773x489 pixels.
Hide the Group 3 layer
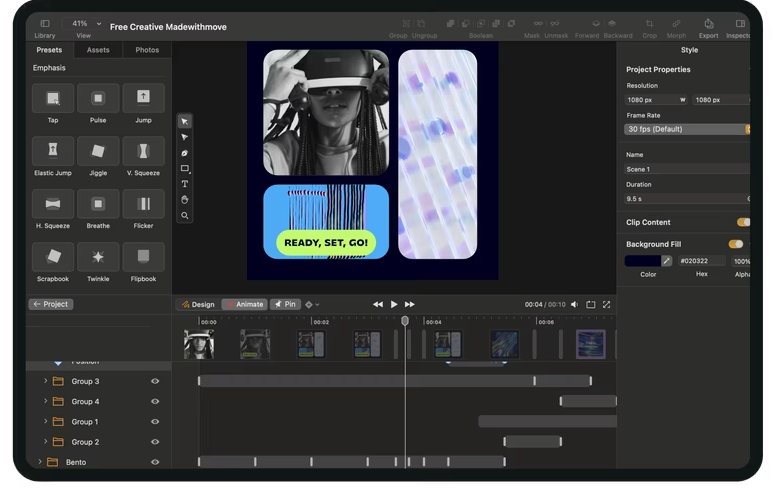click(x=155, y=381)
